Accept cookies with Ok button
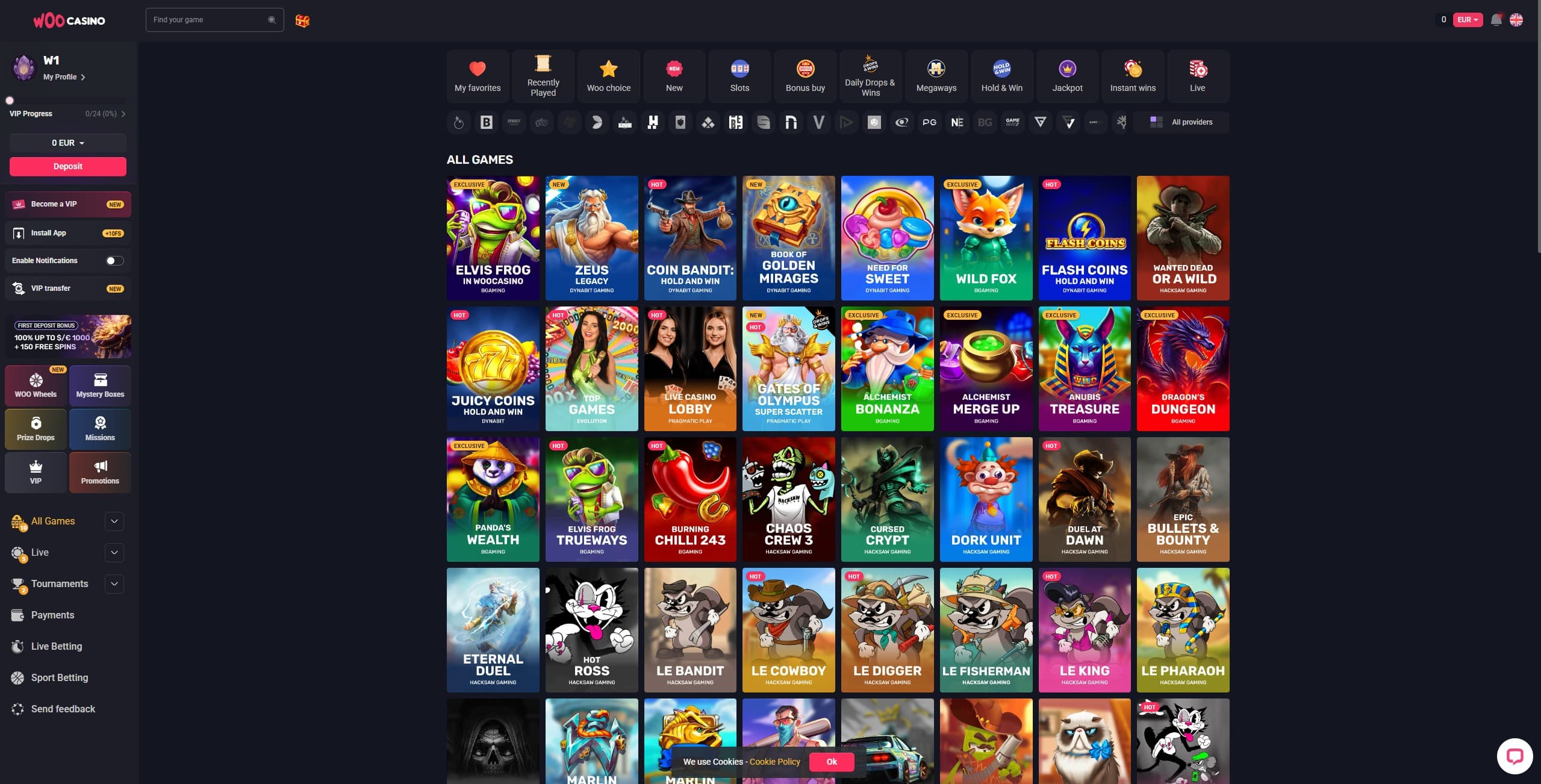 (x=832, y=762)
